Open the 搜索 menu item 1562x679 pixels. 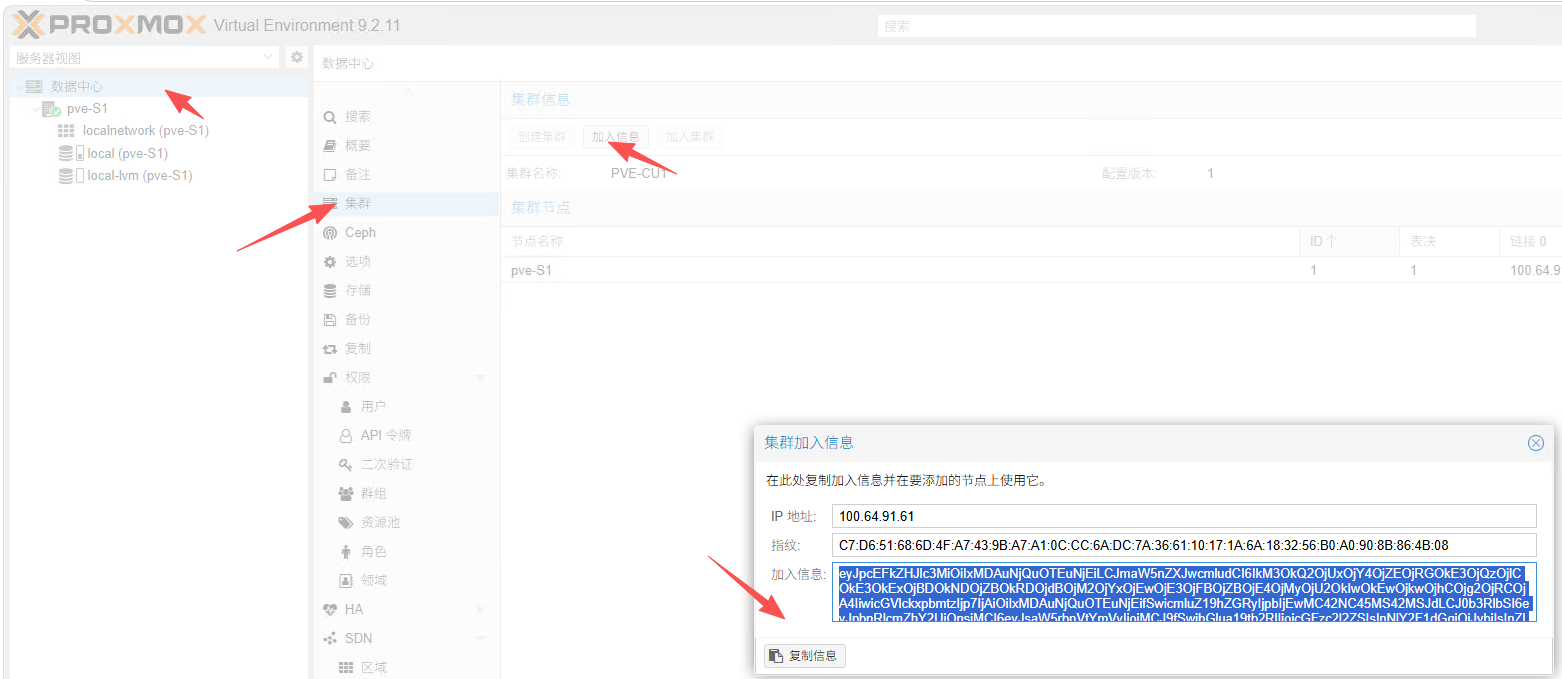coord(357,117)
